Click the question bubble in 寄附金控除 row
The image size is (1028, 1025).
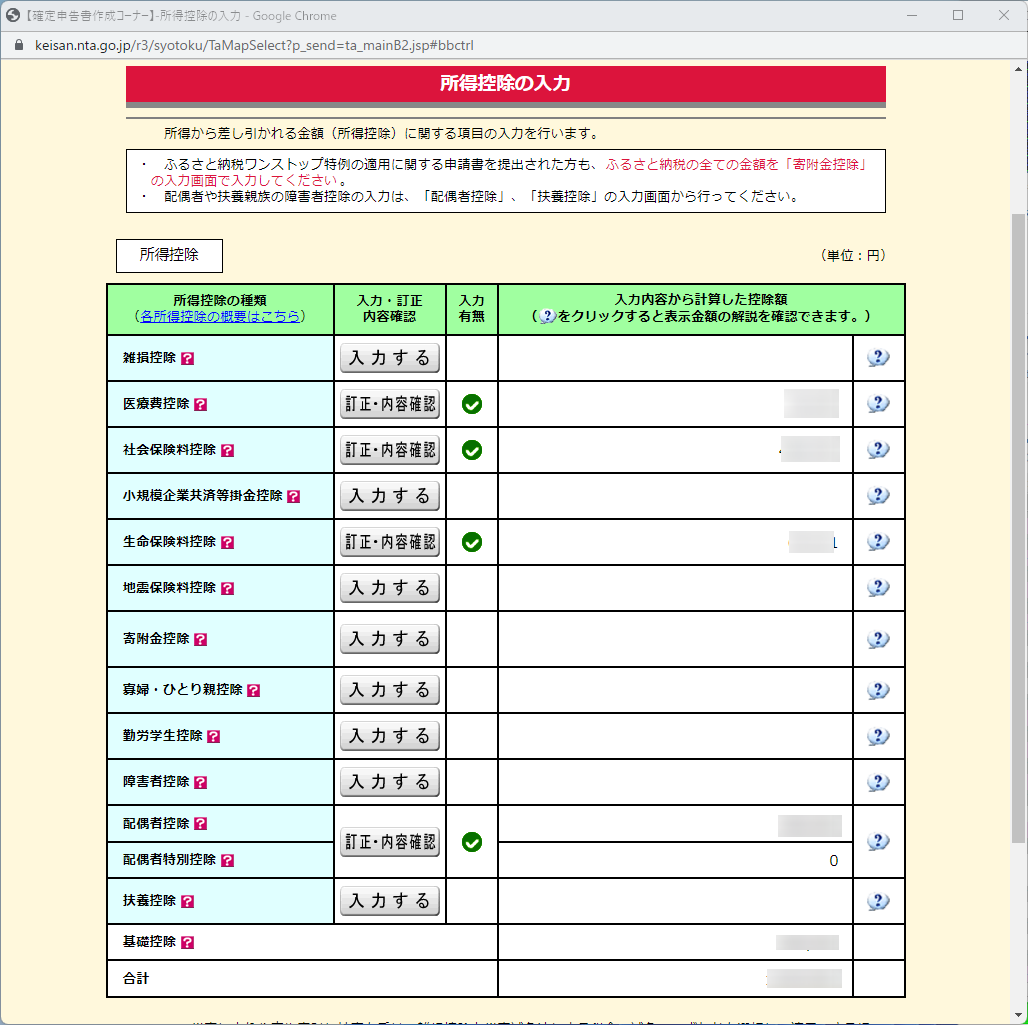point(878,639)
